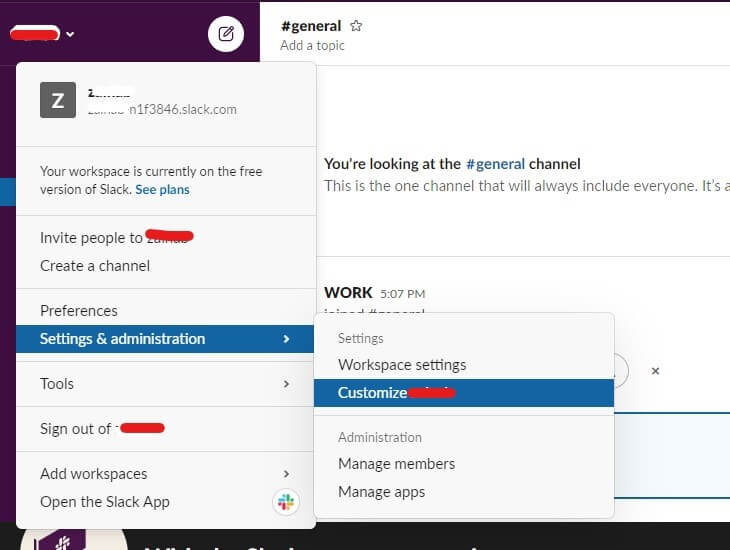The width and height of the screenshot is (730, 550).
Task: Click the Z workspace avatar
Action: point(57,100)
